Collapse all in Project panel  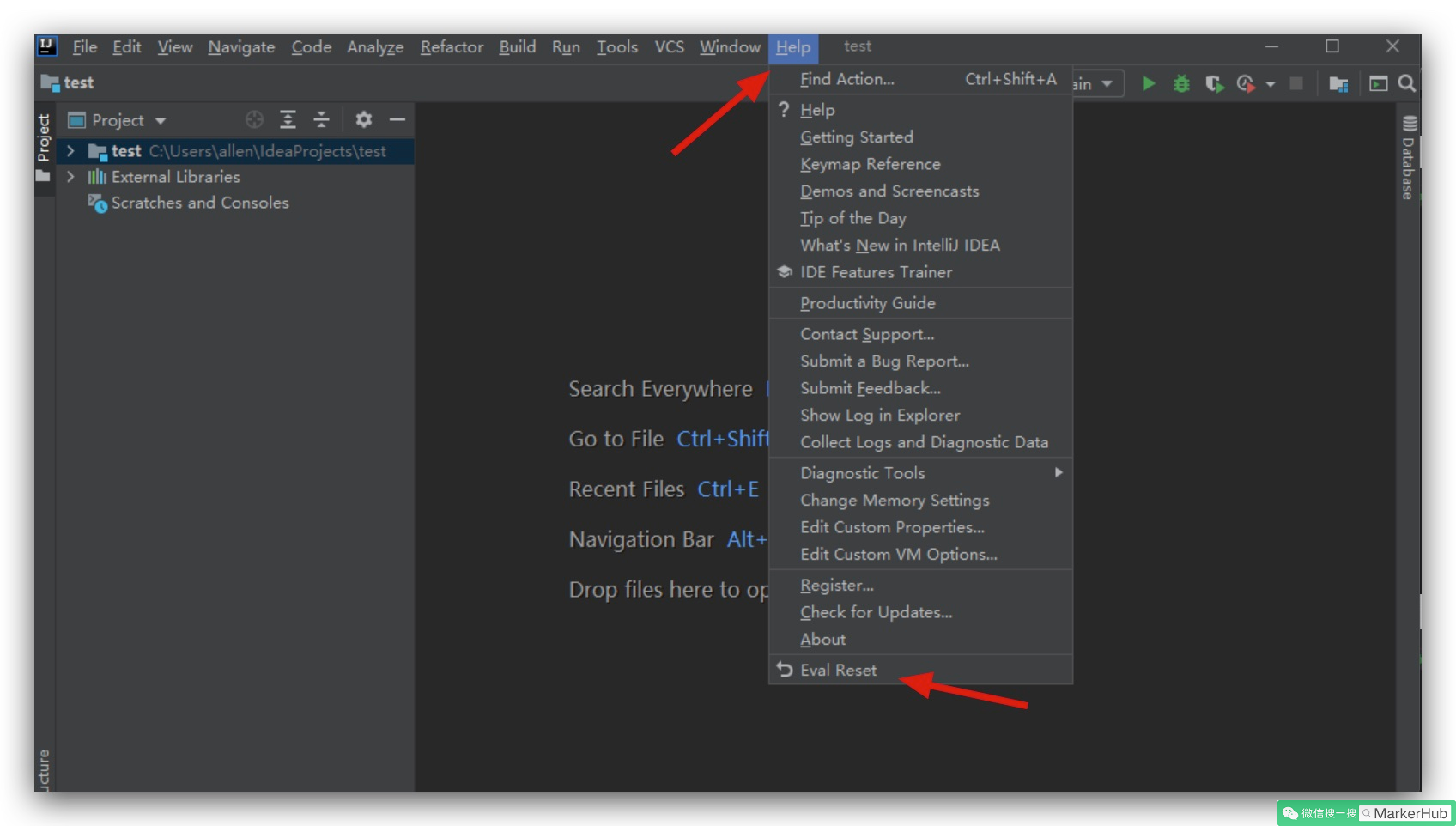321,119
